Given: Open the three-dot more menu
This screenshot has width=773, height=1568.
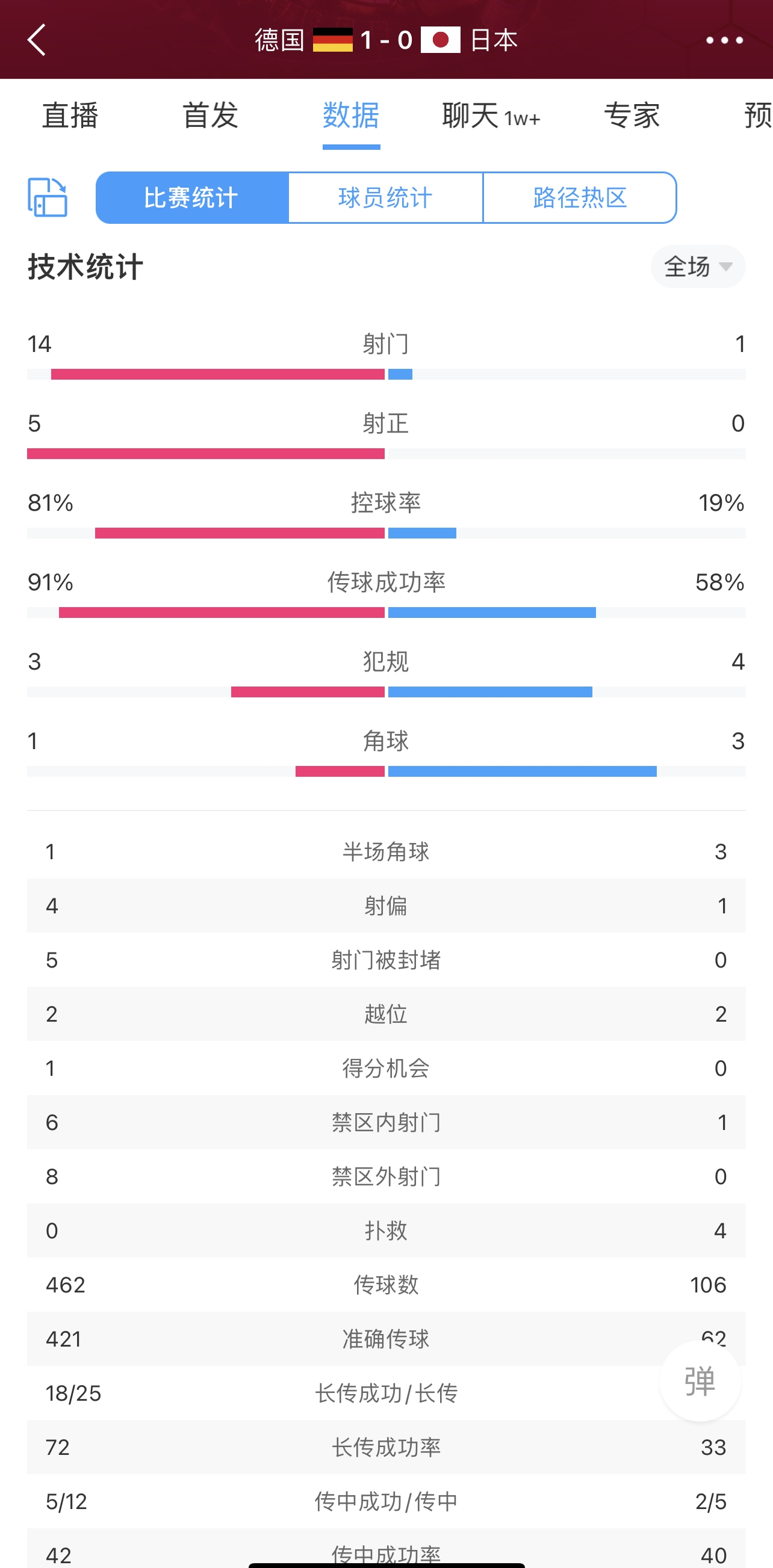Looking at the screenshot, I should [x=724, y=40].
